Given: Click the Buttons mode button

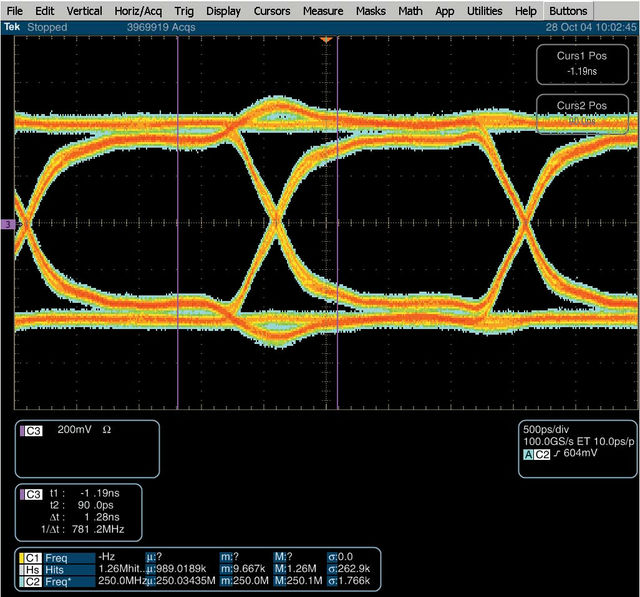Looking at the screenshot, I should (x=568, y=11).
